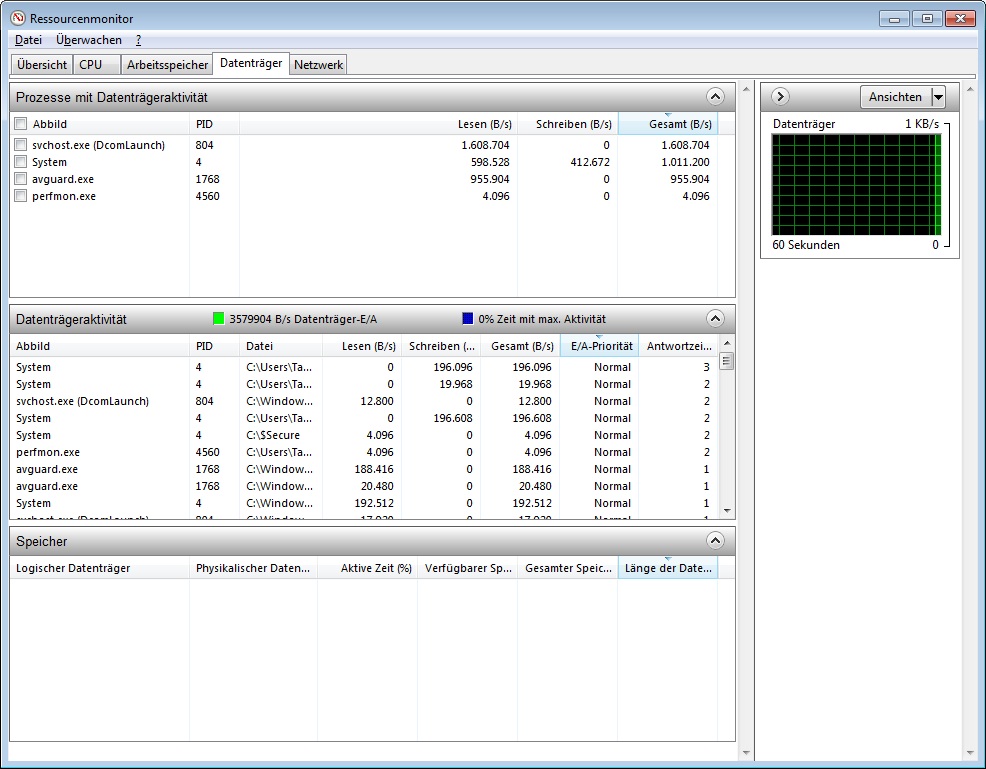Select System row with 192.512 read

(x=364, y=503)
